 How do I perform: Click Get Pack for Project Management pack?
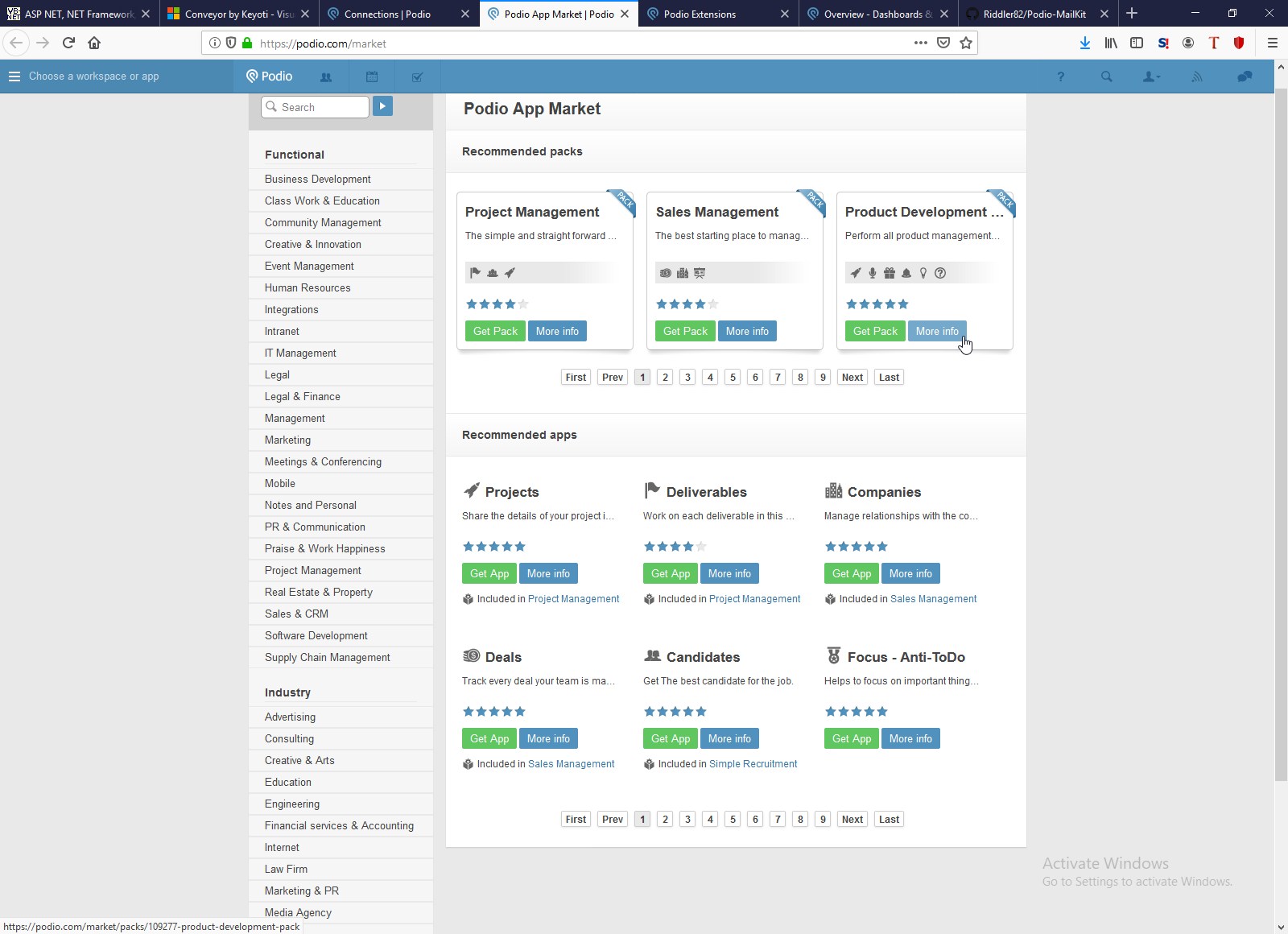[495, 331]
